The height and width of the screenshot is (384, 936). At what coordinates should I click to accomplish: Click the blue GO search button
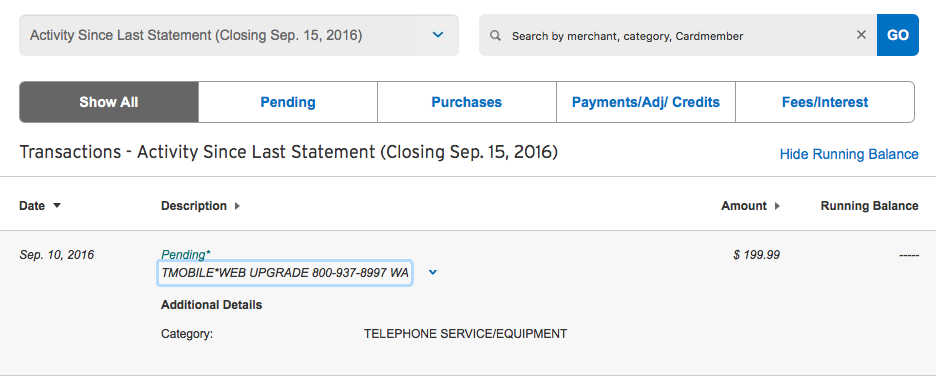point(898,35)
